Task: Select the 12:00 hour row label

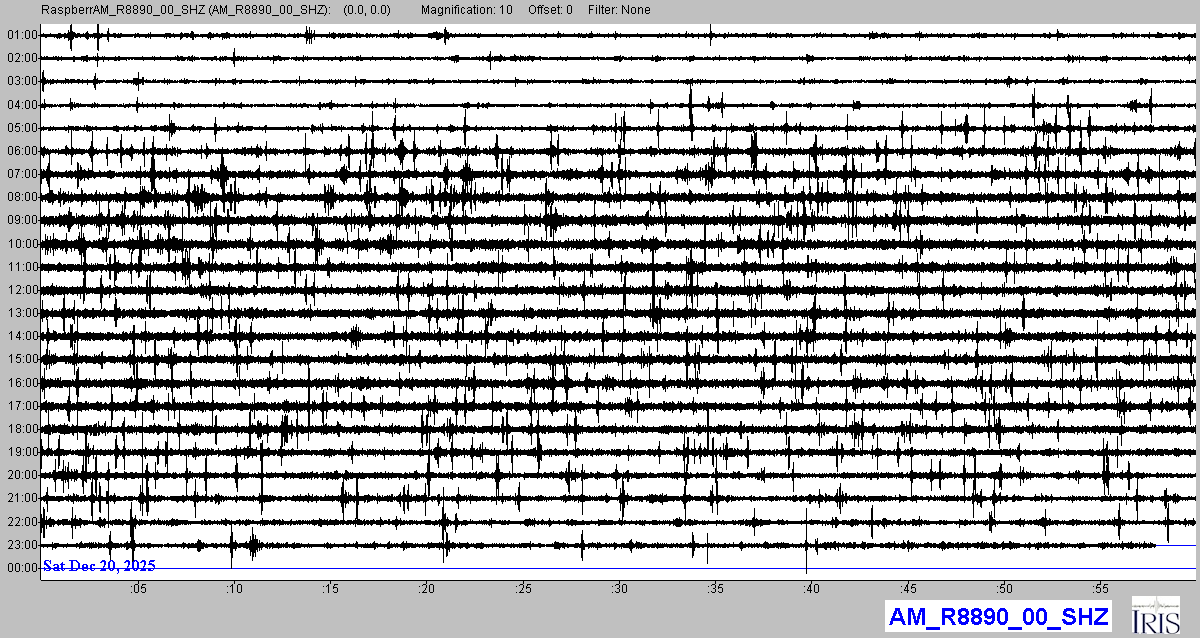Action: coord(22,290)
